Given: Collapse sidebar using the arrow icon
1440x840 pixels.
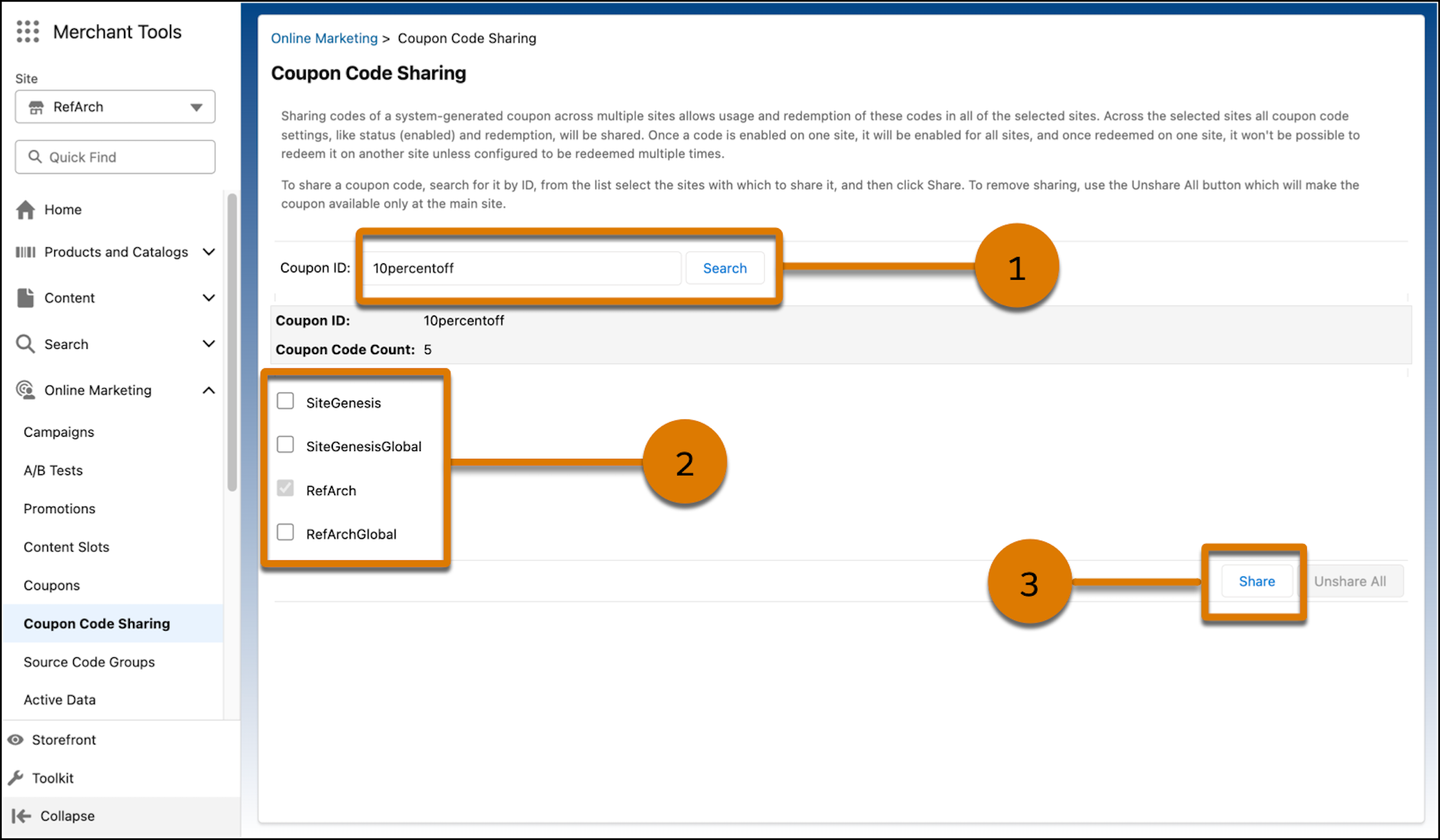Looking at the screenshot, I should pos(21,816).
